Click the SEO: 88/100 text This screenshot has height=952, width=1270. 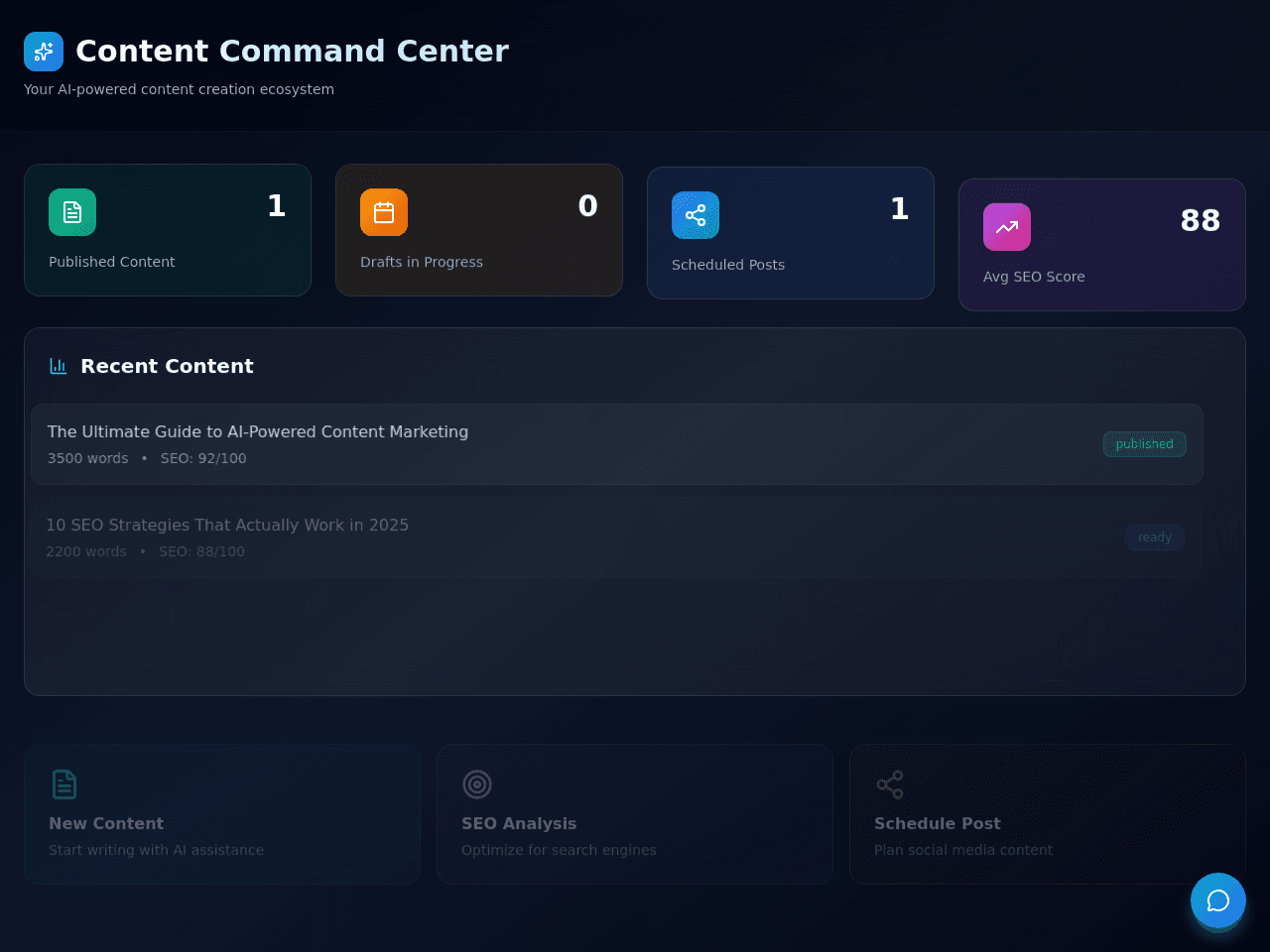(x=201, y=551)
